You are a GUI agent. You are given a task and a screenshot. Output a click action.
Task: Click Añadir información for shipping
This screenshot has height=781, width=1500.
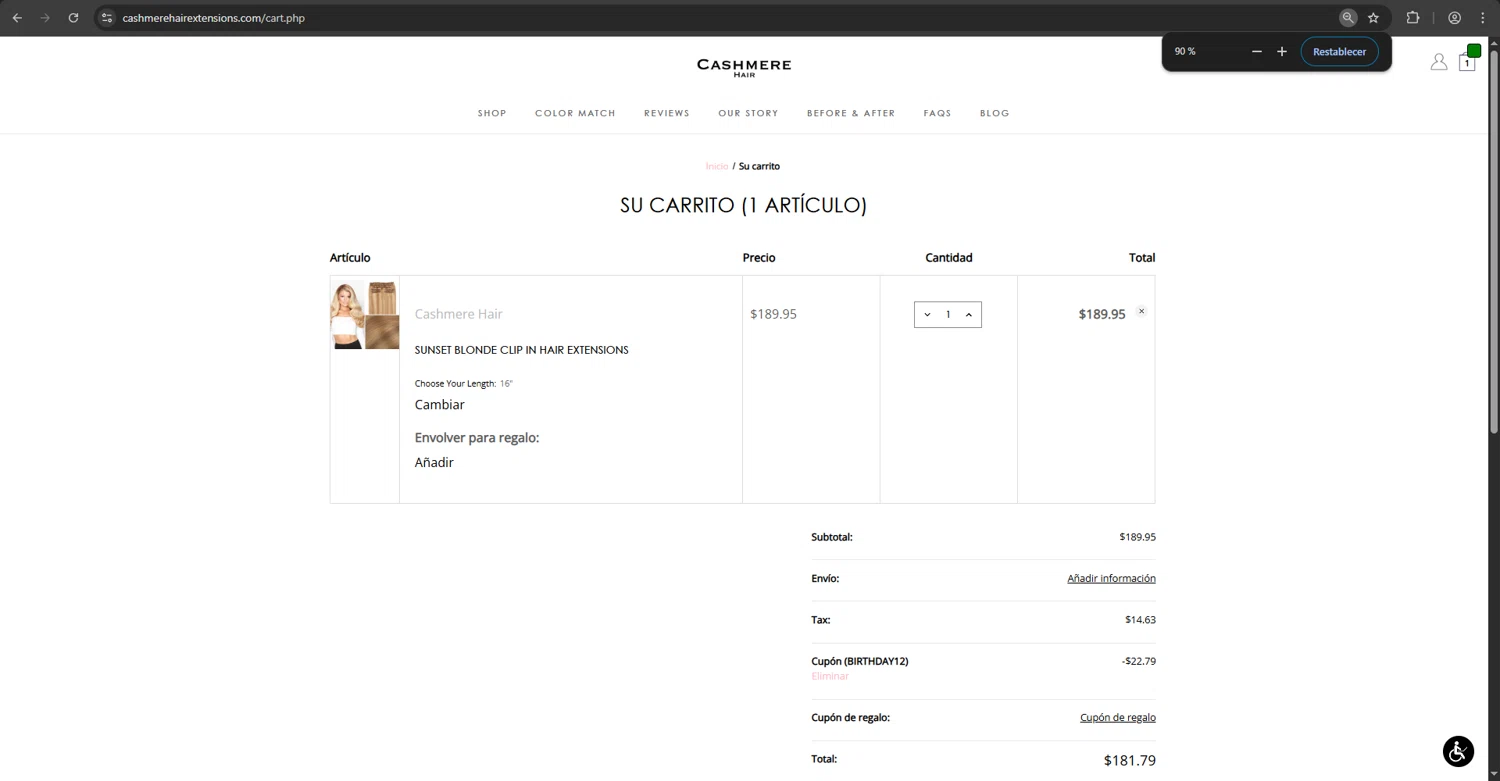(1111, 579)
